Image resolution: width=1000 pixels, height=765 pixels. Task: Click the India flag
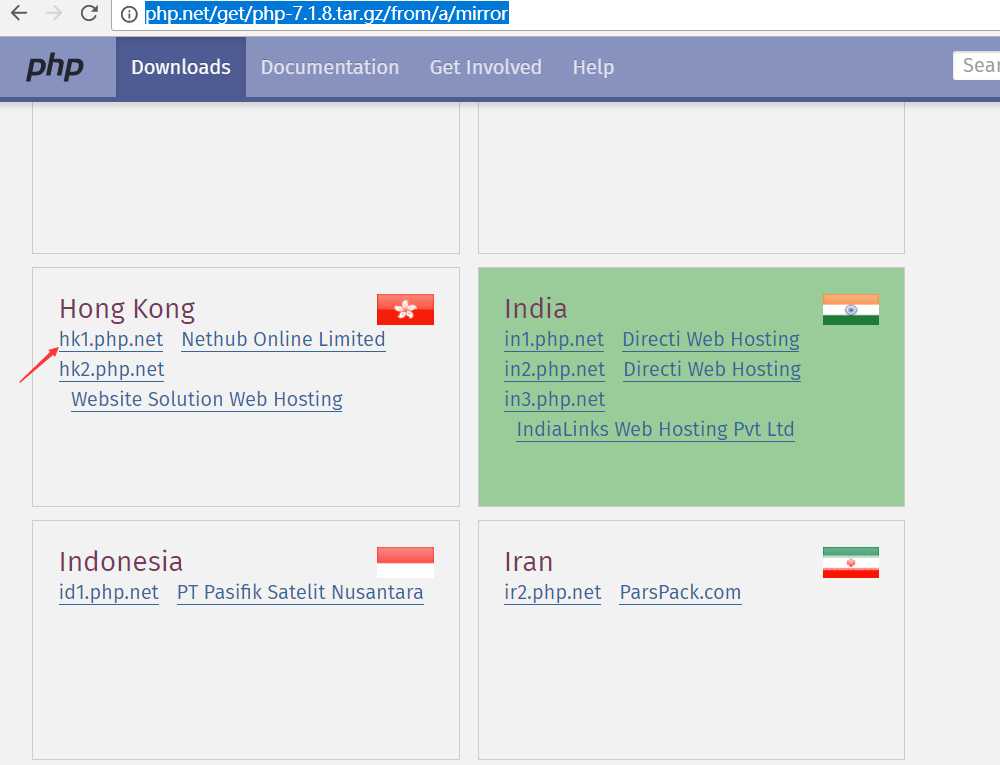851,309
